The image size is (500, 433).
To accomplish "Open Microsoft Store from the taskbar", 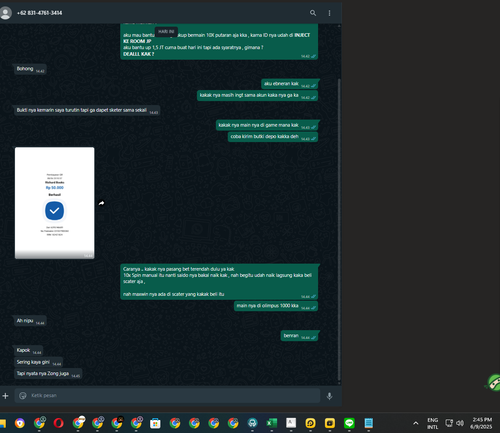I will click(x=155, y=423).
